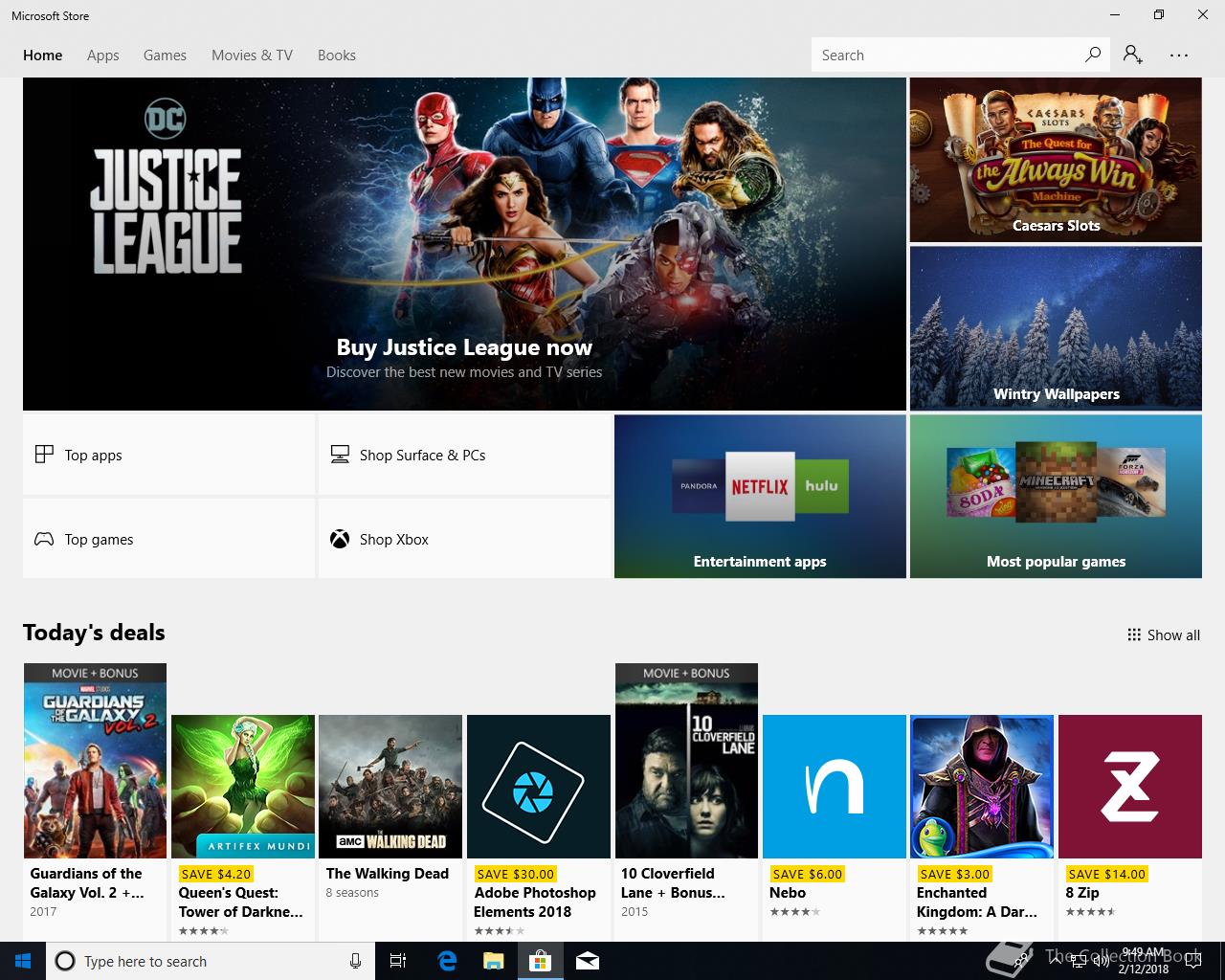Open the Caesars Slots tile
Image resolution: width=1225 pixels, height=980 pixels.
tap(1056, 160)
